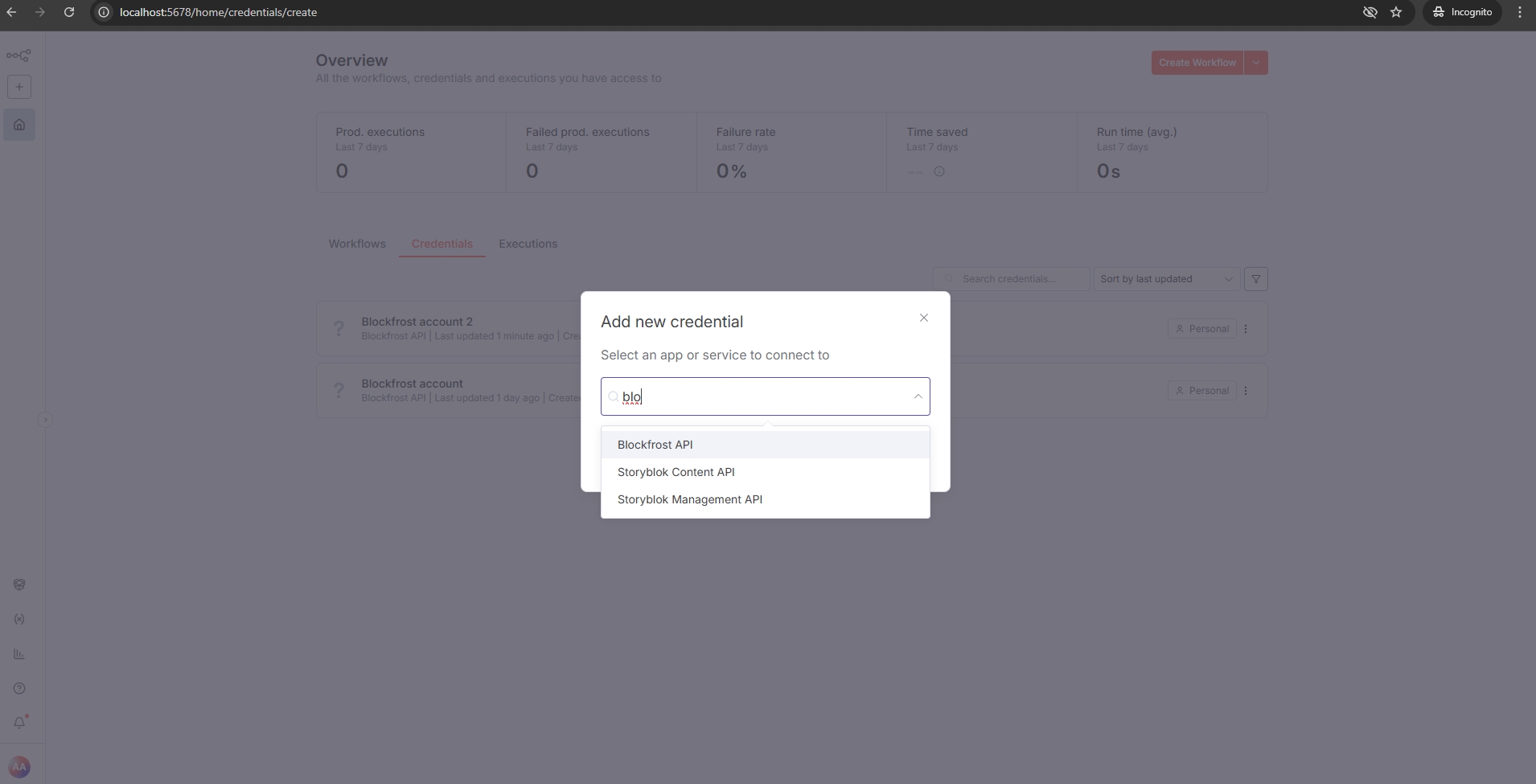The image size is (1536, 784).
Task: Click Personal badge on Blockfrost account
Action: pyautogui.click(x=1201, y=391)
